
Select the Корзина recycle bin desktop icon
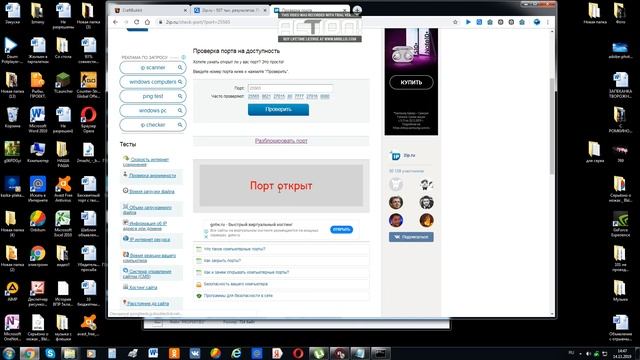tap(12, 118)
